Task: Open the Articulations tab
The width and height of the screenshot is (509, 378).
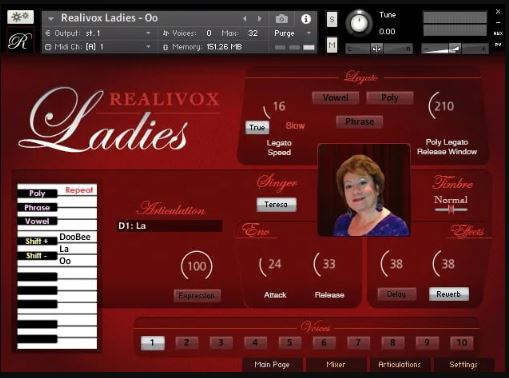Action: click(399, 364)
